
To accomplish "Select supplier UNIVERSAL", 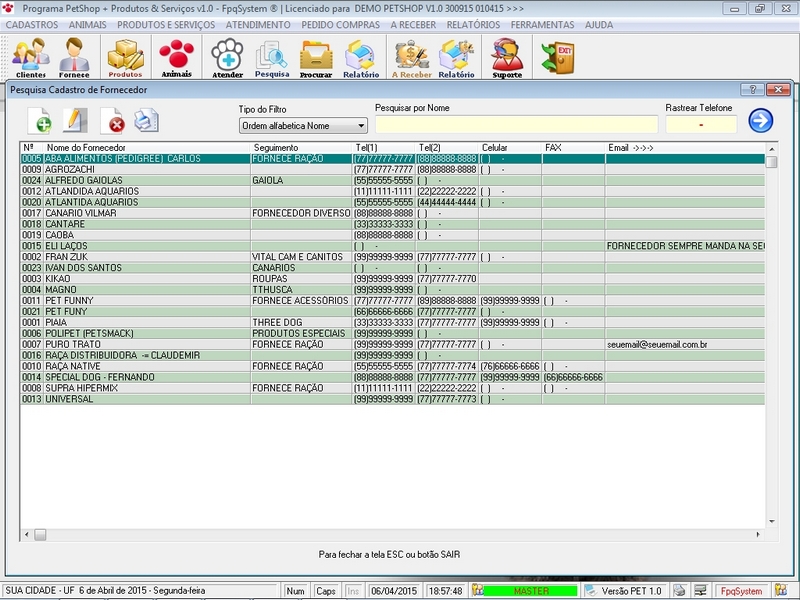I will pos(392,399).
